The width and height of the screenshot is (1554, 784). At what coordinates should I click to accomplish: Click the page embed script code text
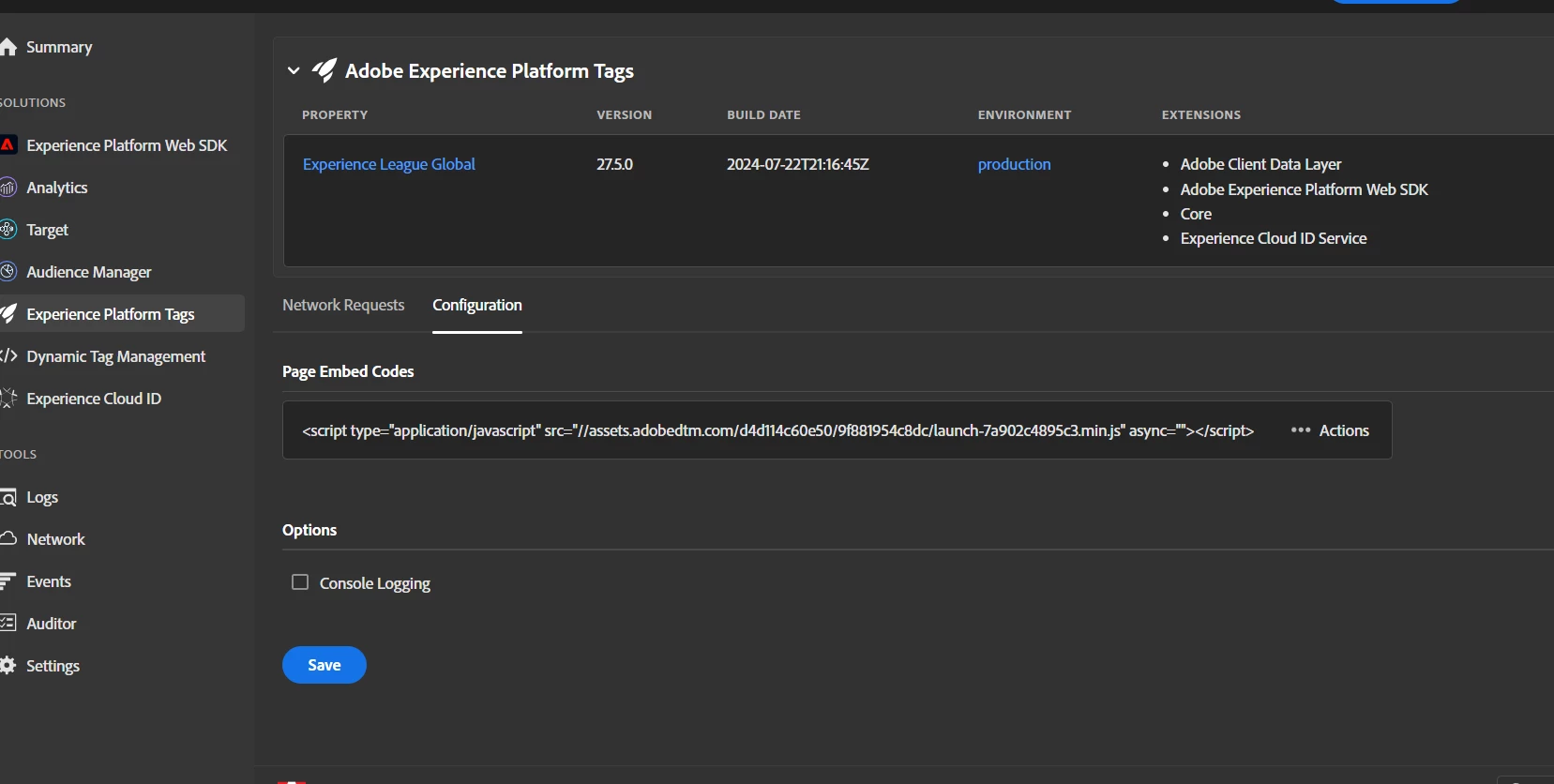click(x=777, y=430)
